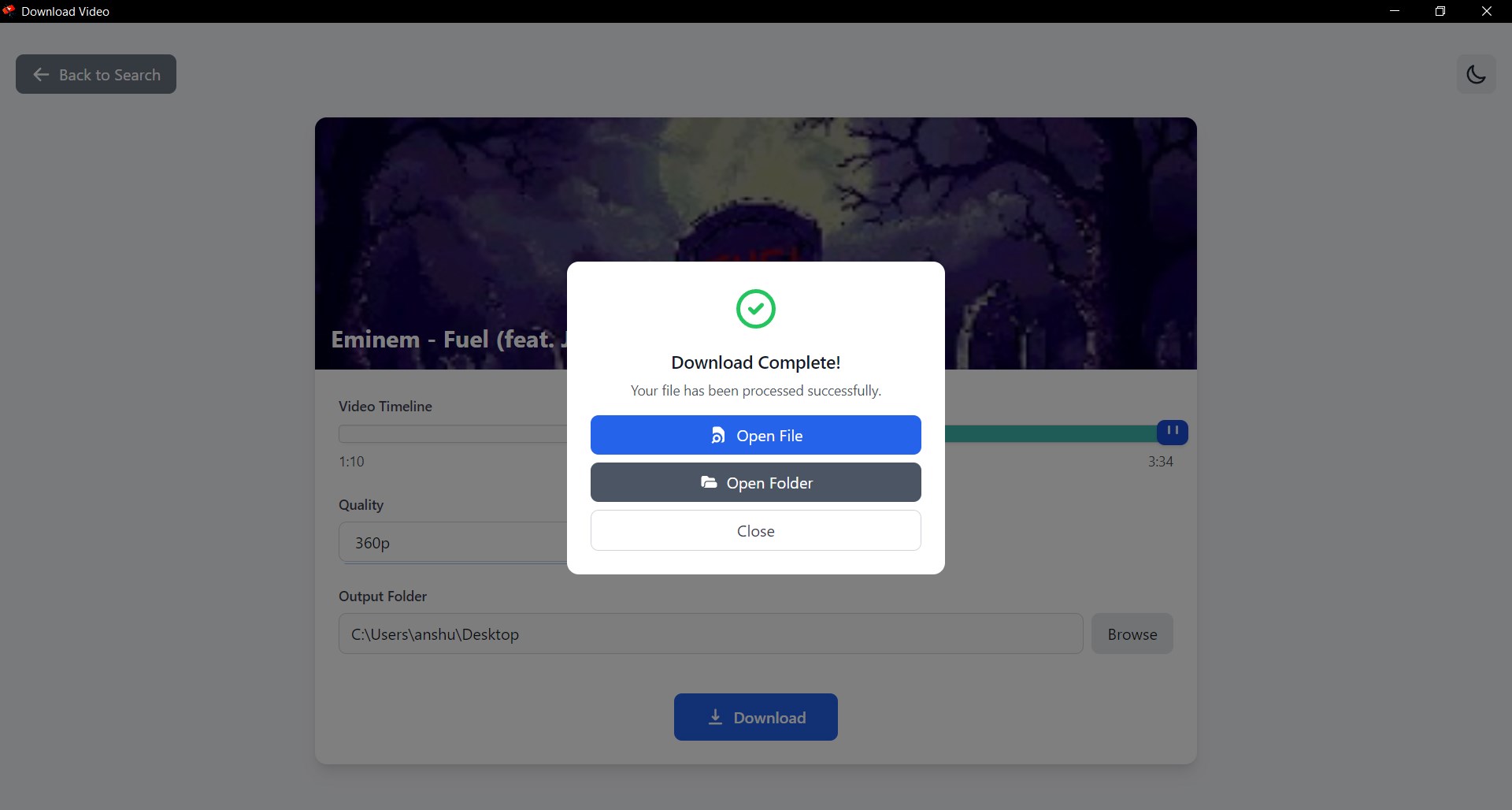The image size is (1512, 810).
Task: Open the containing folder via Open Folder
Action: 756,482
